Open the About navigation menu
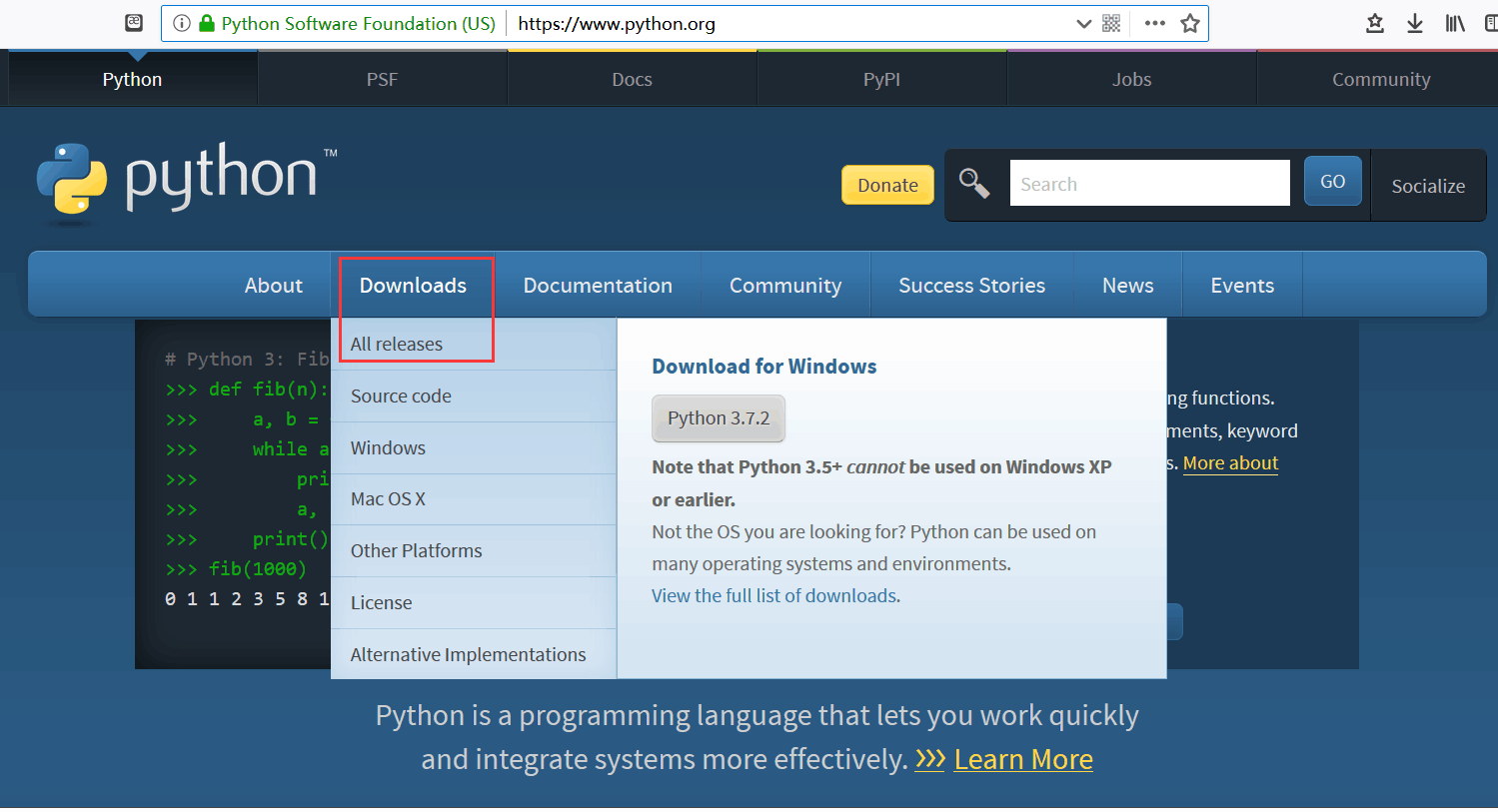This screenshot has width=1498, height=812. tap(273, 285)
